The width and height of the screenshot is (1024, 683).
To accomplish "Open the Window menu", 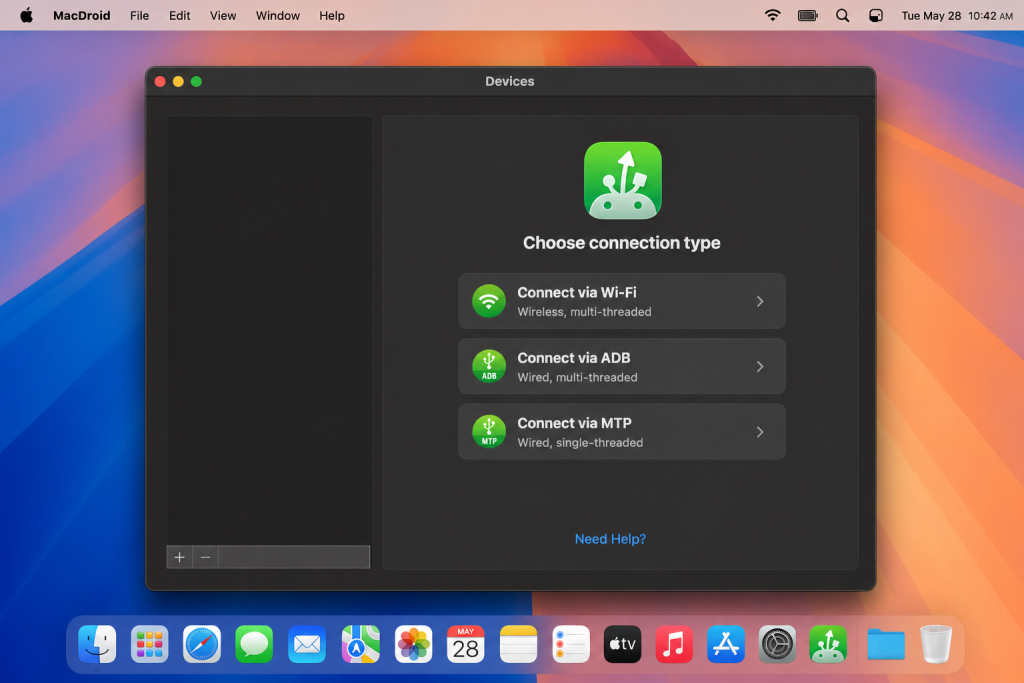I will pos(278,16).
